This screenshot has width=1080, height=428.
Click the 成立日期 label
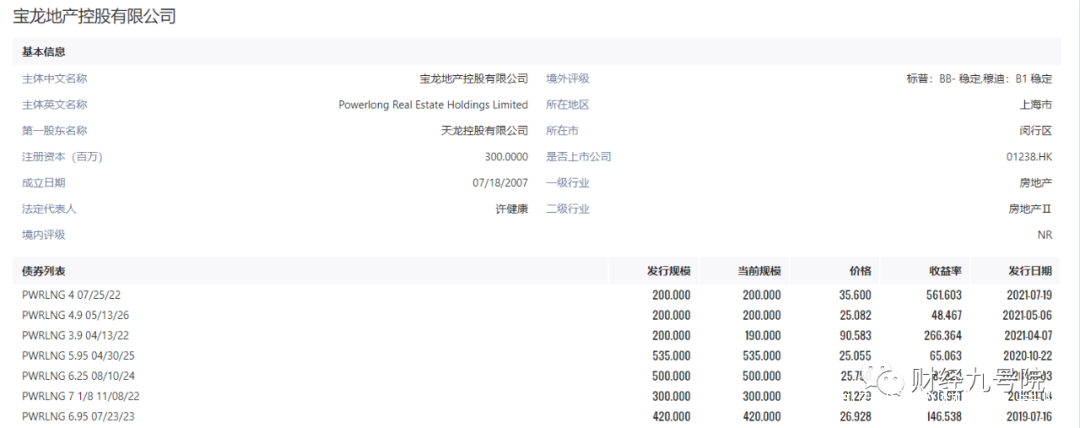click(x=44, y=183)
